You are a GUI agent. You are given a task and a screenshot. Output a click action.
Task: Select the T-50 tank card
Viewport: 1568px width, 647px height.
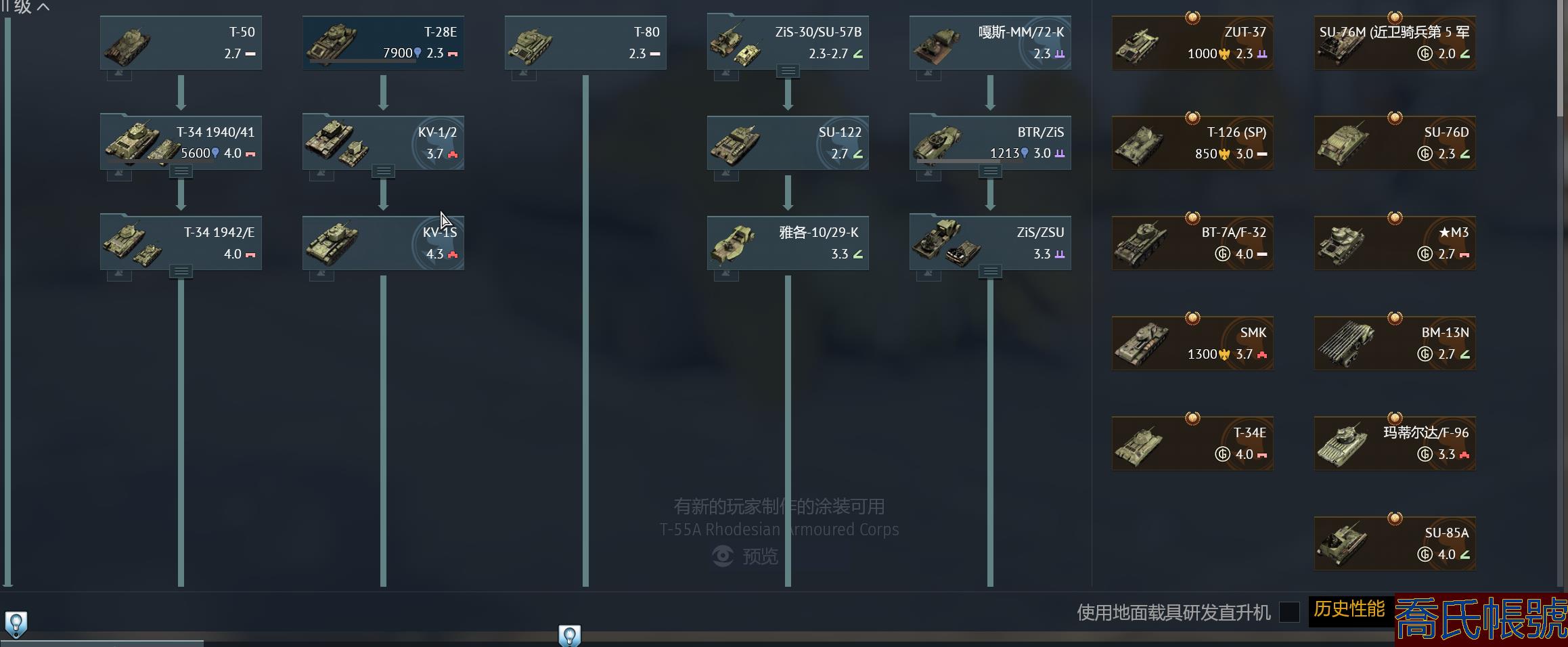pos(181,43)
